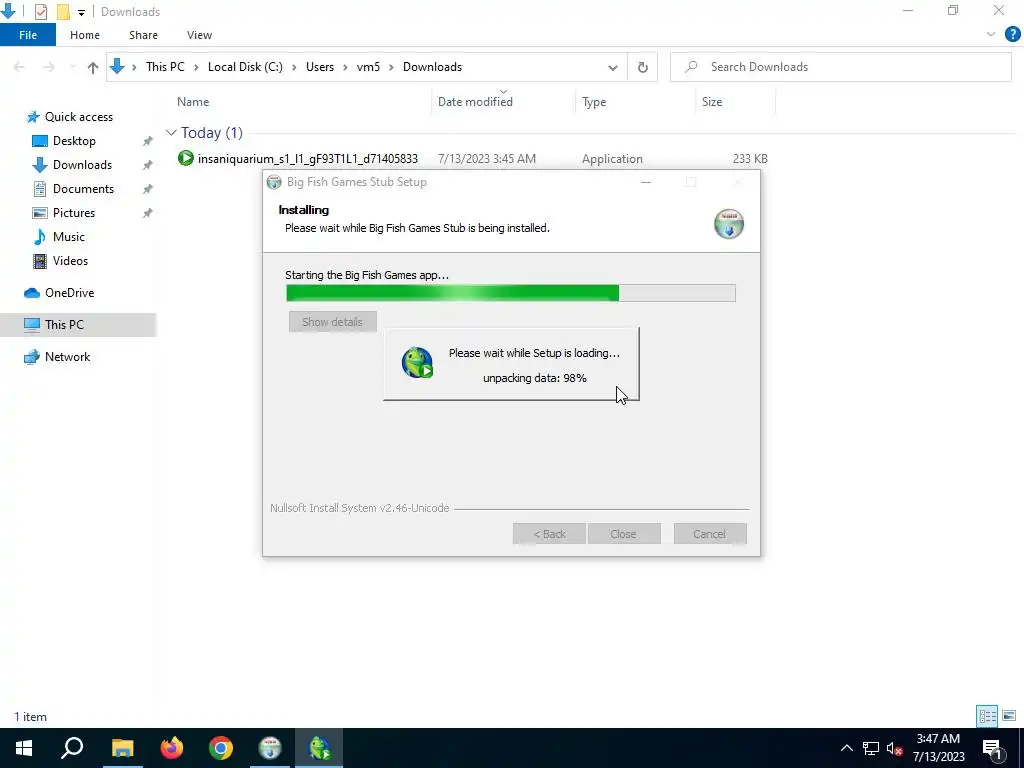The height and width of the screenshot is (768, 1024).
Task: Select vm5 in the address breadcrumb
Action: (368, 67)
